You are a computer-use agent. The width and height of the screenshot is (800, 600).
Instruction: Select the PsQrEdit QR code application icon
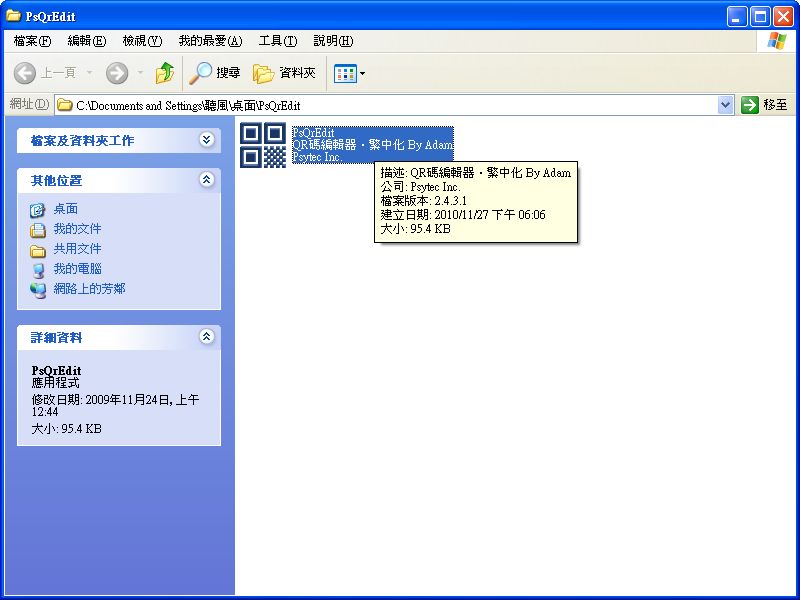point(263,145)
